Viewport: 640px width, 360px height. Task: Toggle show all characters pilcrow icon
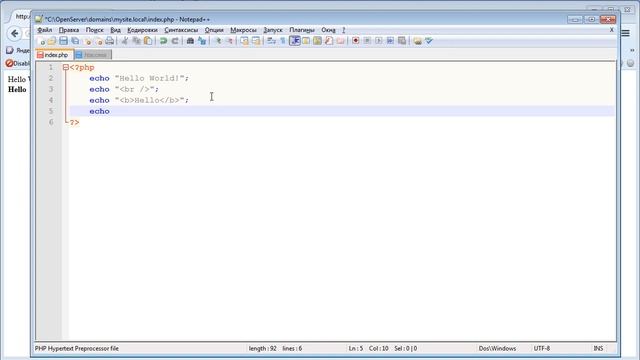(x=282, y=41)
